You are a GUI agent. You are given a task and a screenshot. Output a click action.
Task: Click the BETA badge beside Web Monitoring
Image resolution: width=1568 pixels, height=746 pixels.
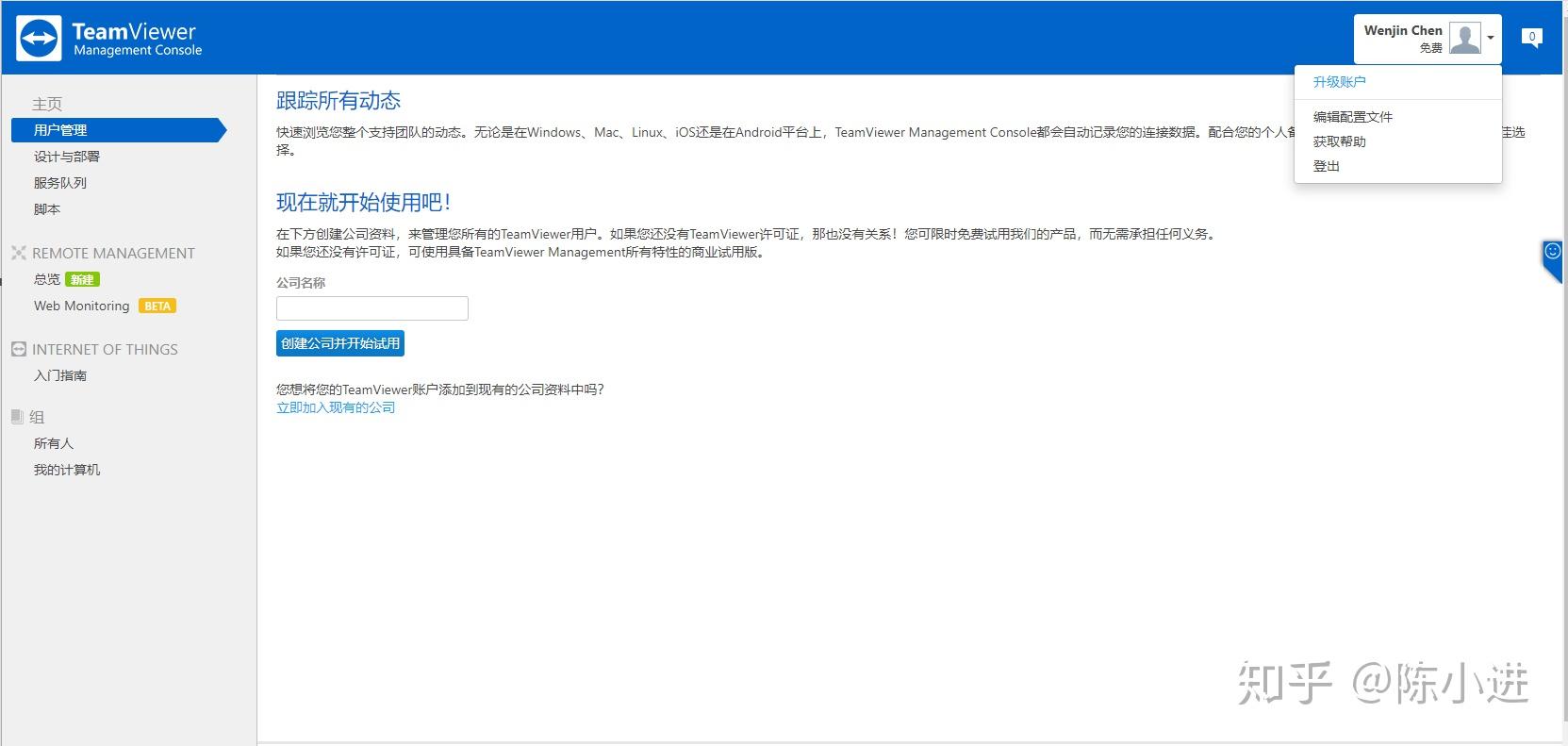pos(157,306)
